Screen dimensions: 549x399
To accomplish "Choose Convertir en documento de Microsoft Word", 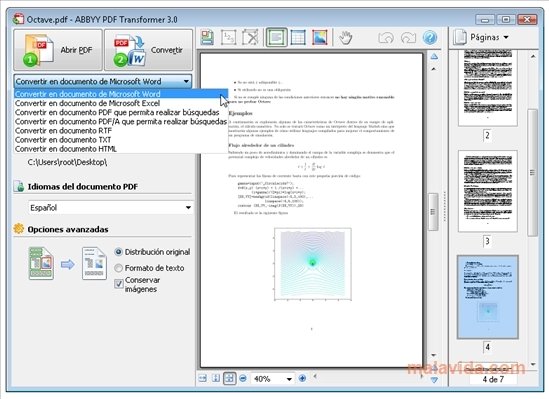I will 121,94.
